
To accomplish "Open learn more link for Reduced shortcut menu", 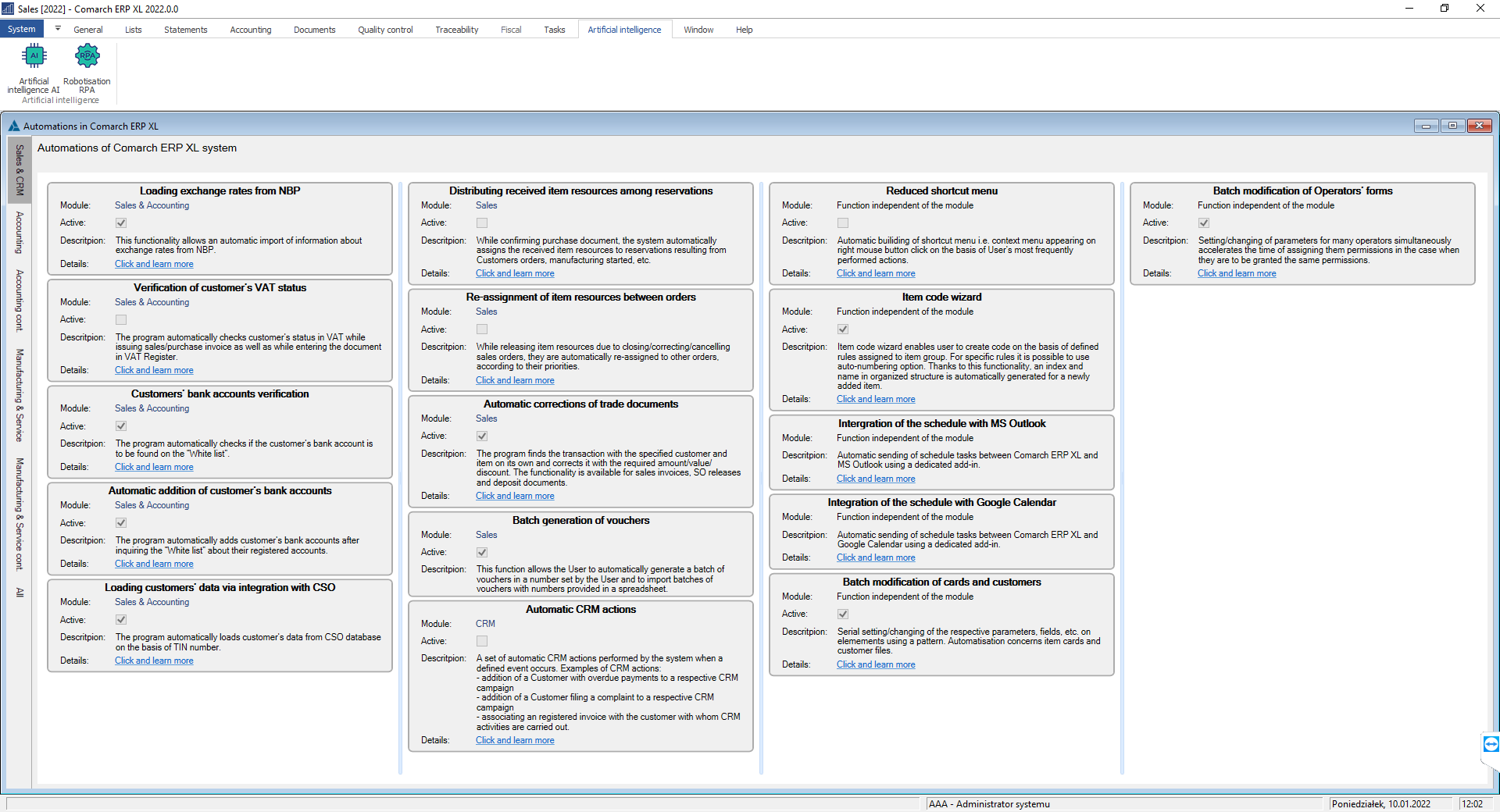I will (x=876, y=273).
